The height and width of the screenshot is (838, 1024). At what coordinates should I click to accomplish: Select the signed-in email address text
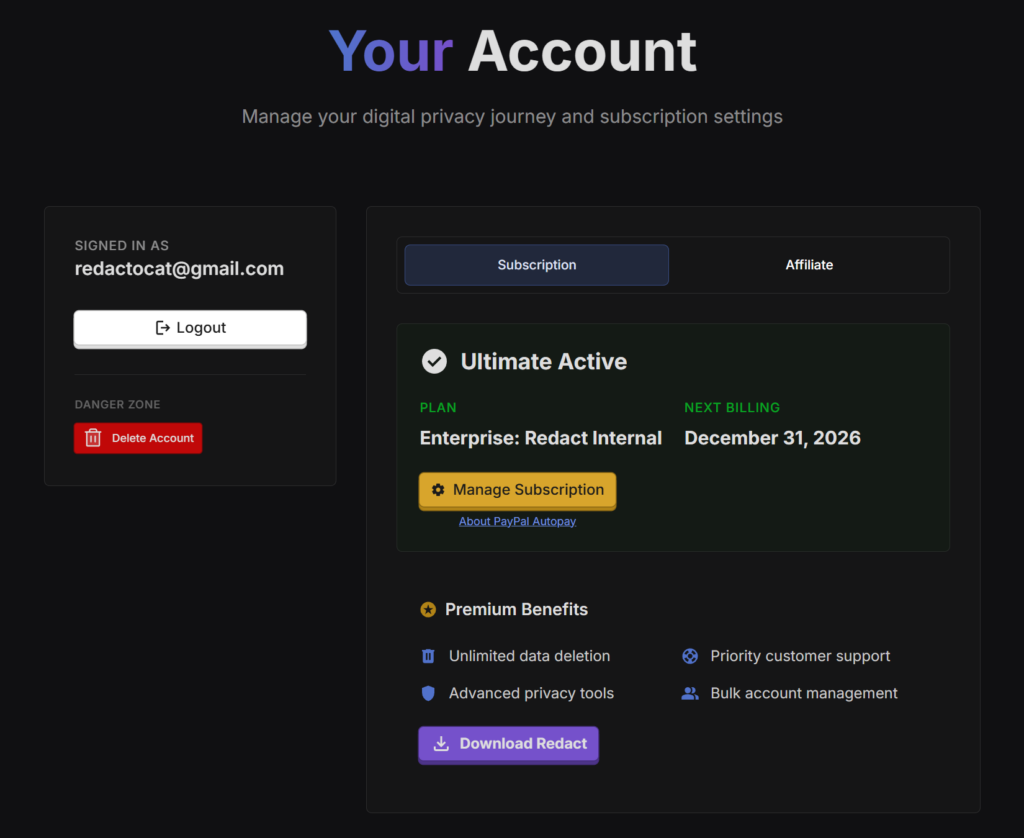point(179,269)
